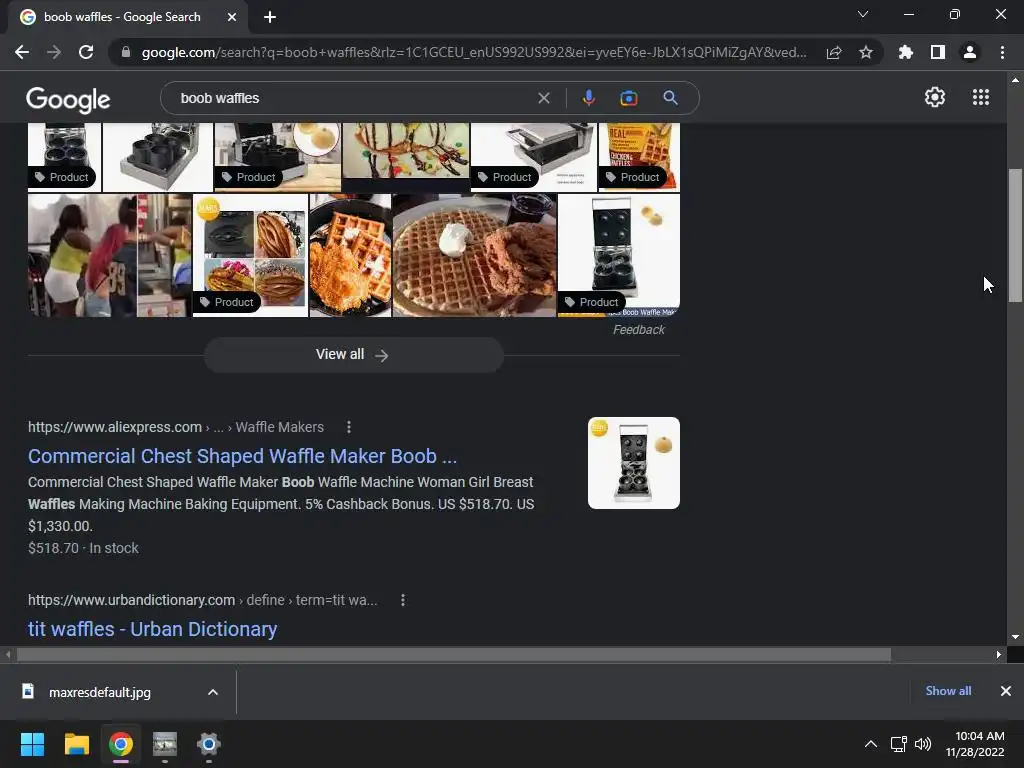Viewport: 1024px width, 768px height.
Task: Clear the search box with X
Action: [x=543, y=98]
